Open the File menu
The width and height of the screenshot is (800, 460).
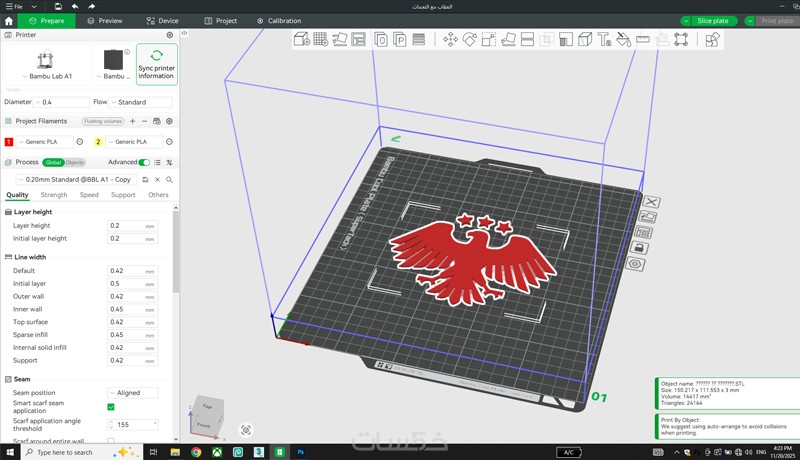pos(14,7)
